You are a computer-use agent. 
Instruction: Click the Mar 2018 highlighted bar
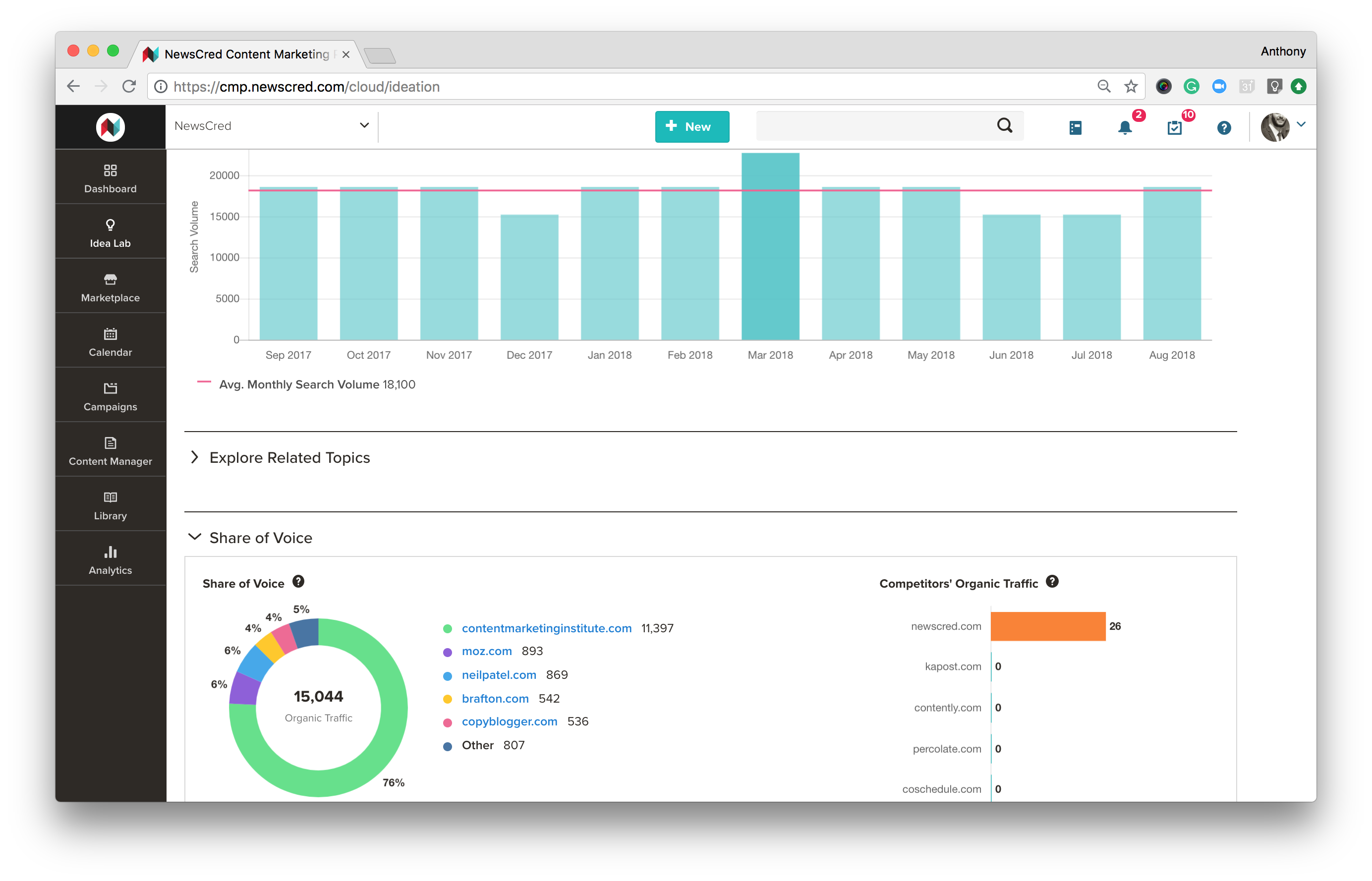pyautogui.click(x=770, y=246)
